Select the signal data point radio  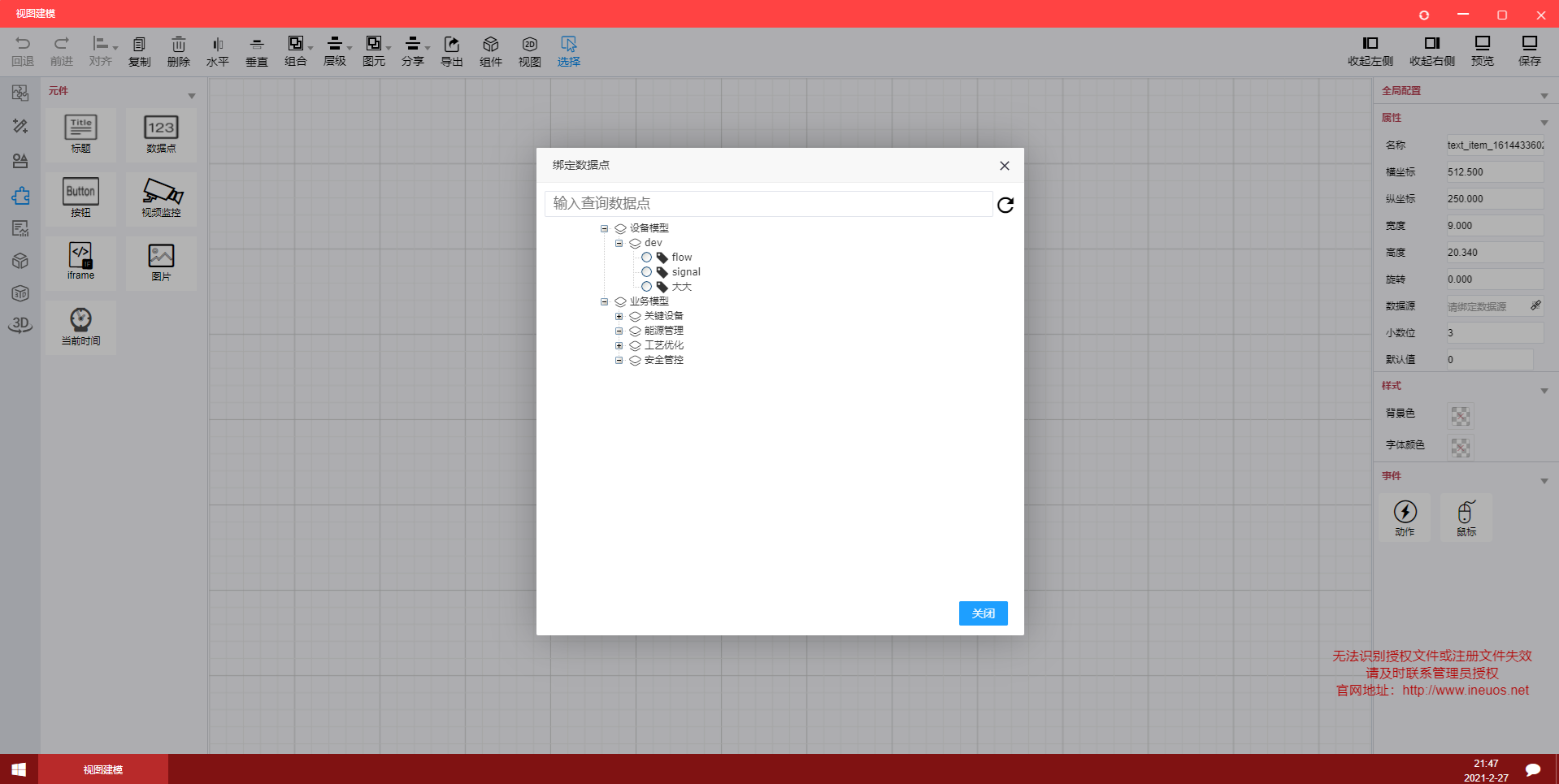[646, 272]
